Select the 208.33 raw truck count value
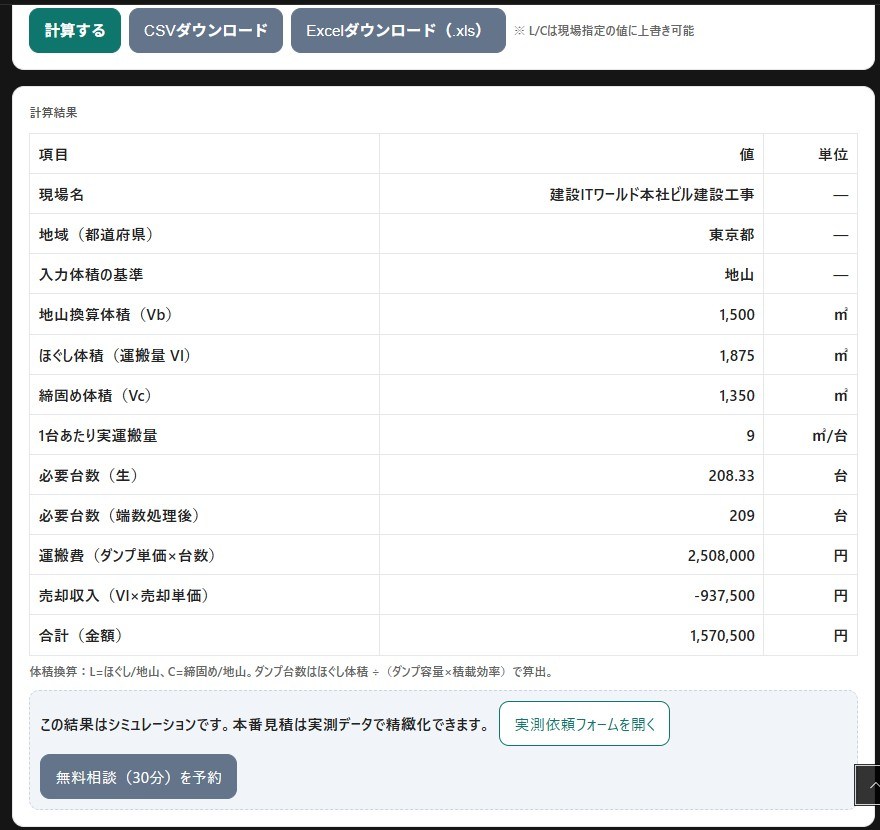This screenshot has width=880, height=830. [x=731, y=475]
